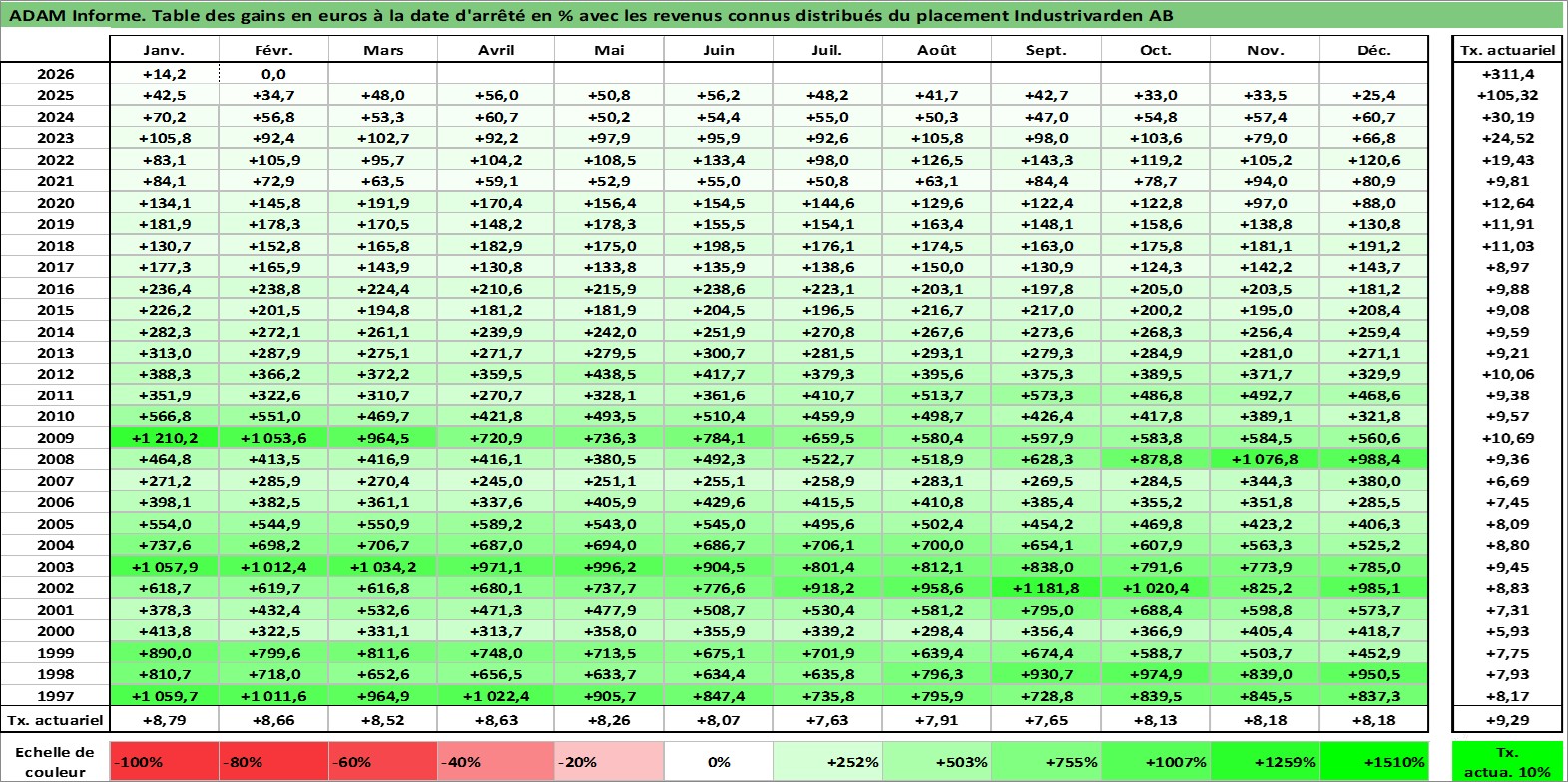Select the 0% white scale cell
This screenshot has height=782, width=1568.
[x=719, y=761]
